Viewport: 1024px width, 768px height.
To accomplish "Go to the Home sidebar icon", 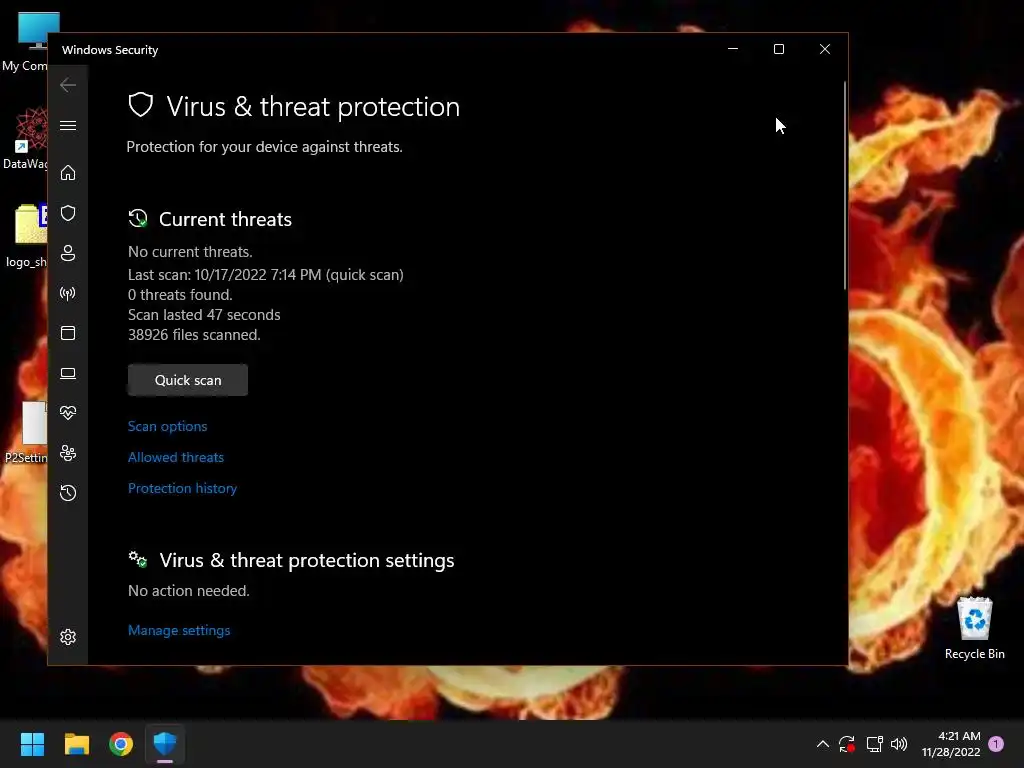I will coord(68,172).
